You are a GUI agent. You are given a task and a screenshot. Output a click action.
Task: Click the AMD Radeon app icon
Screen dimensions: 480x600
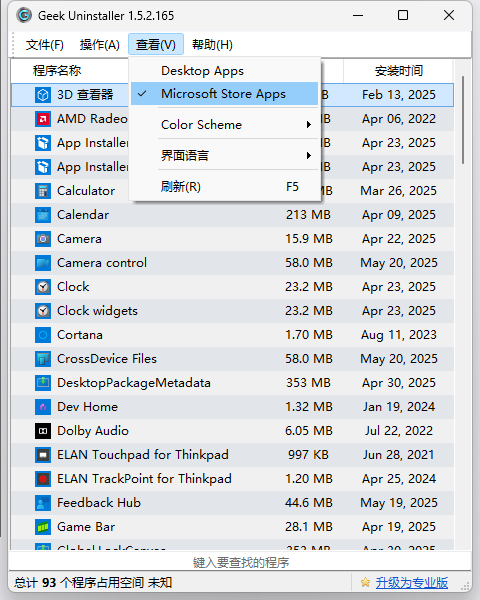pos(43,119)
